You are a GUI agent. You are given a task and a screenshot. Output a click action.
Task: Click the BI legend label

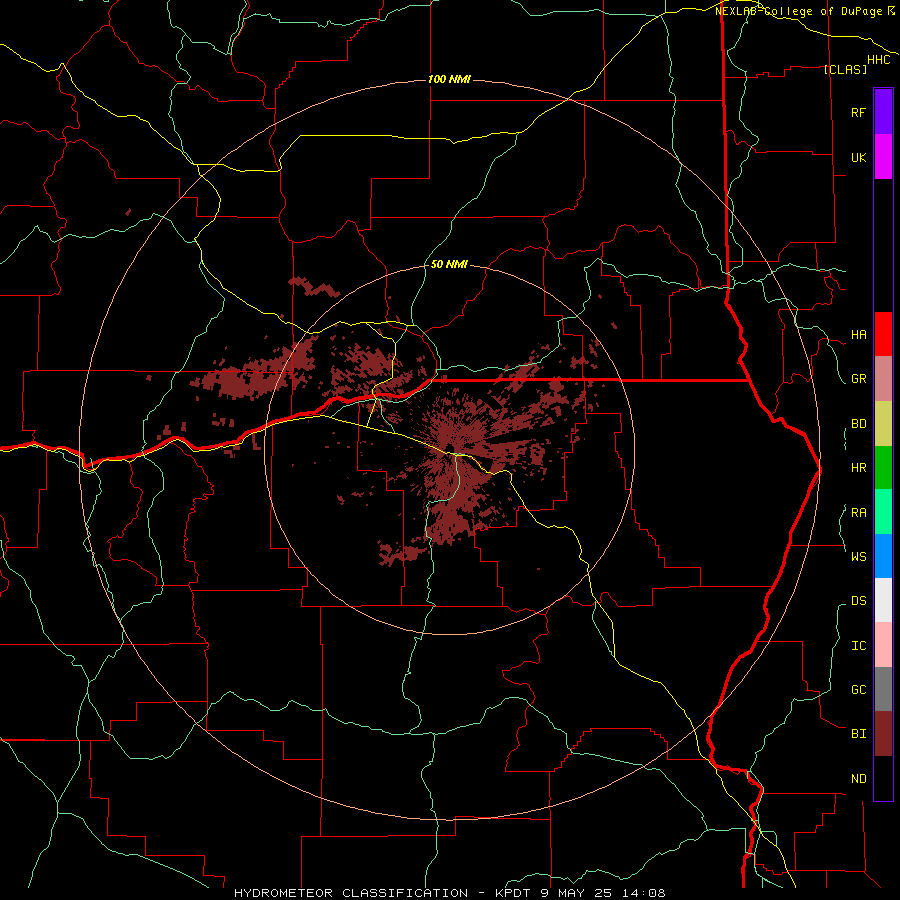click(x=858, y=734)
